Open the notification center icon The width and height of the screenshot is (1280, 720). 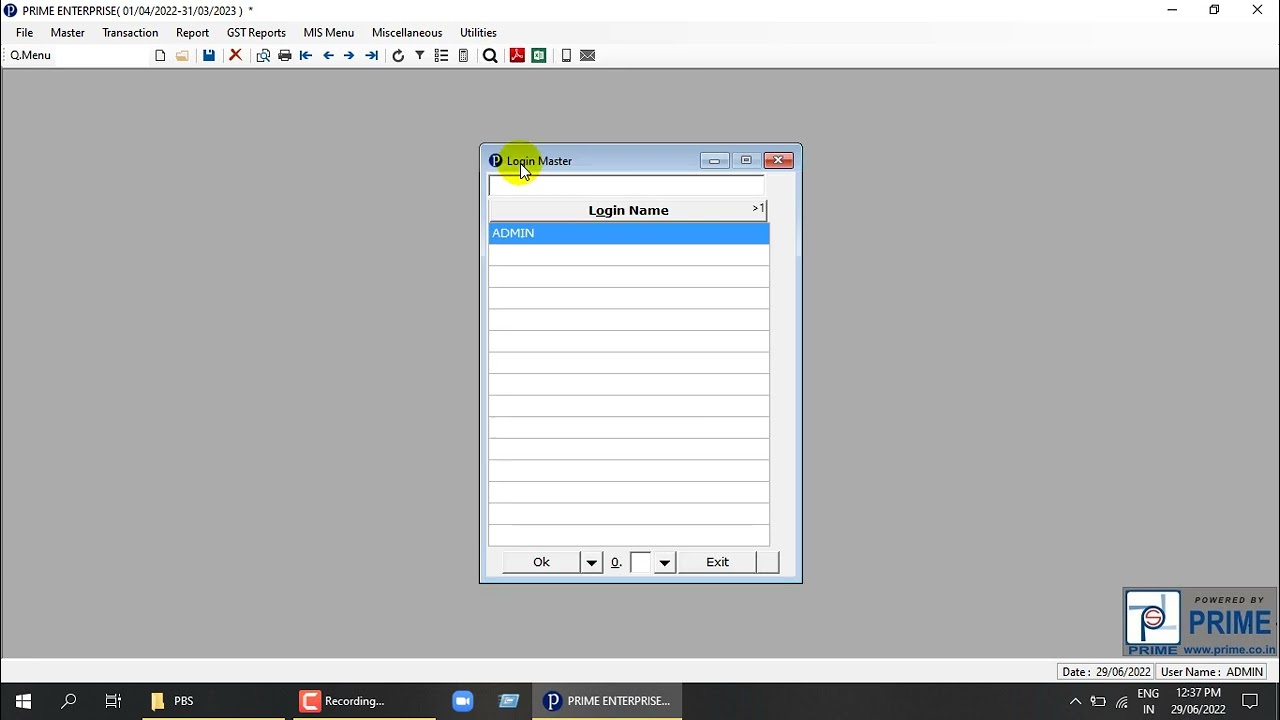pos(1250,701)
